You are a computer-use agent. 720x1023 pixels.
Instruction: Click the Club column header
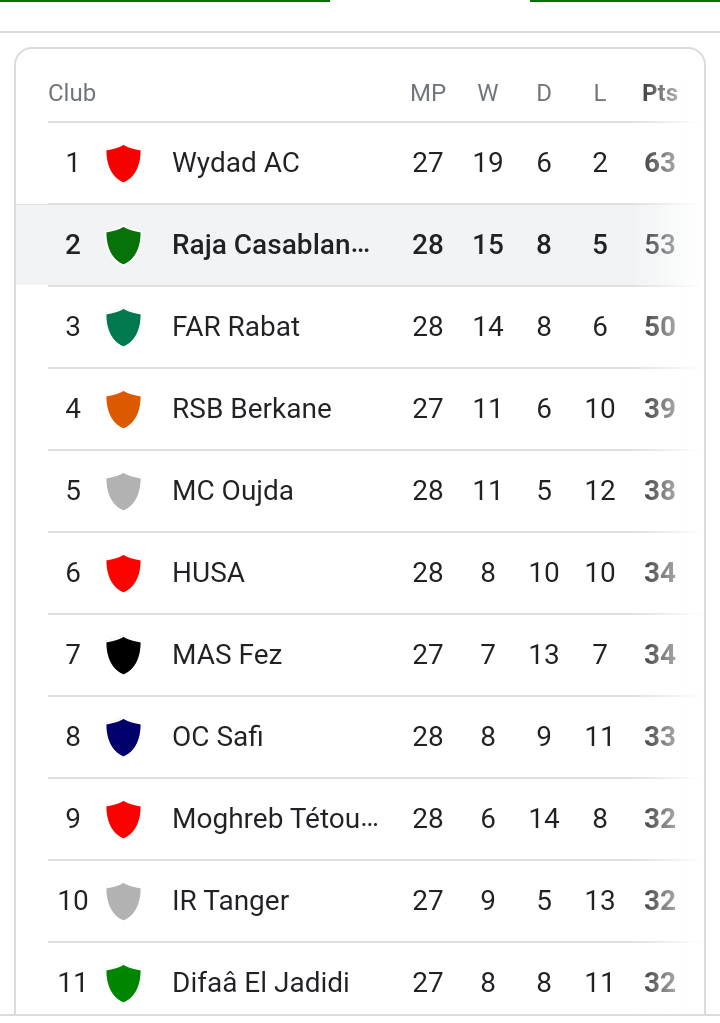click(72, 93)
